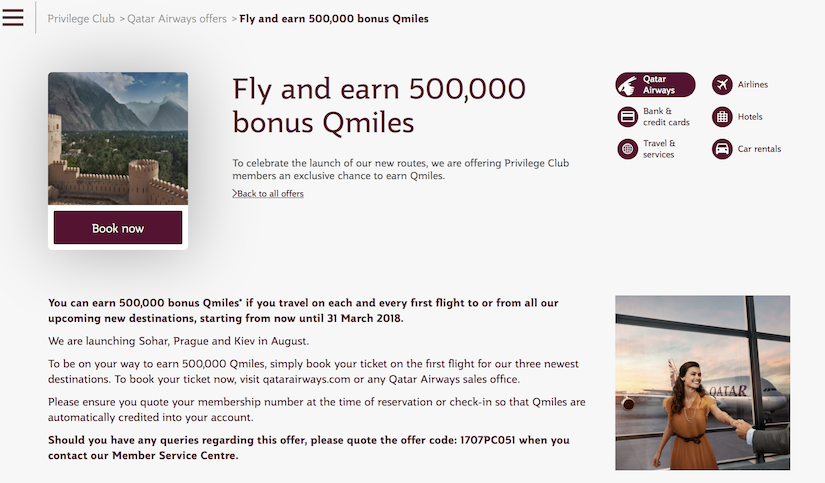Image resolution: width=825 pixels, height=483 pixels.
Task: Select the Travel & services label
Action: [x=659, y=149]
